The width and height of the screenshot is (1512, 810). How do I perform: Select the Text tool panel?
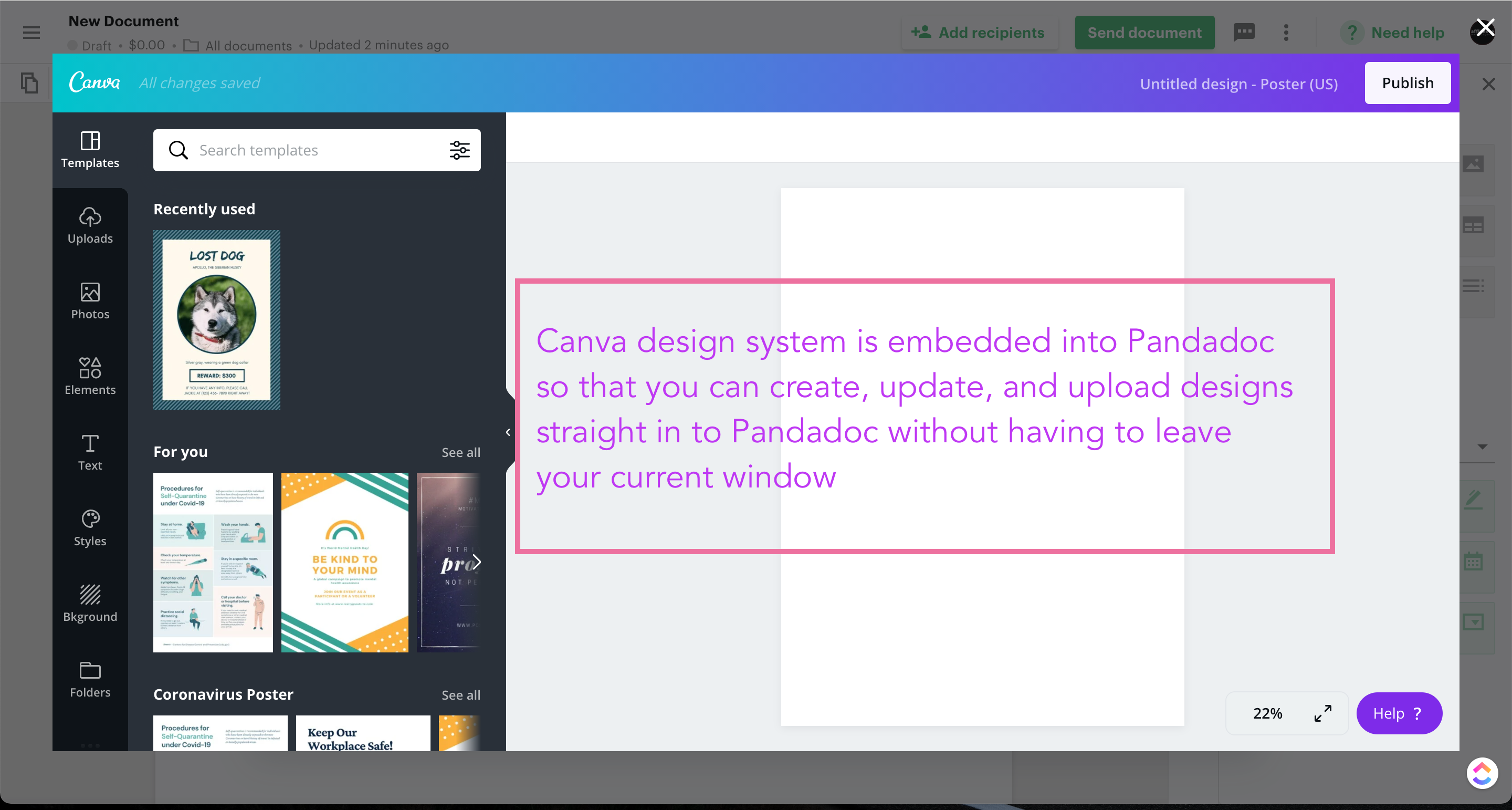point(90,452)
